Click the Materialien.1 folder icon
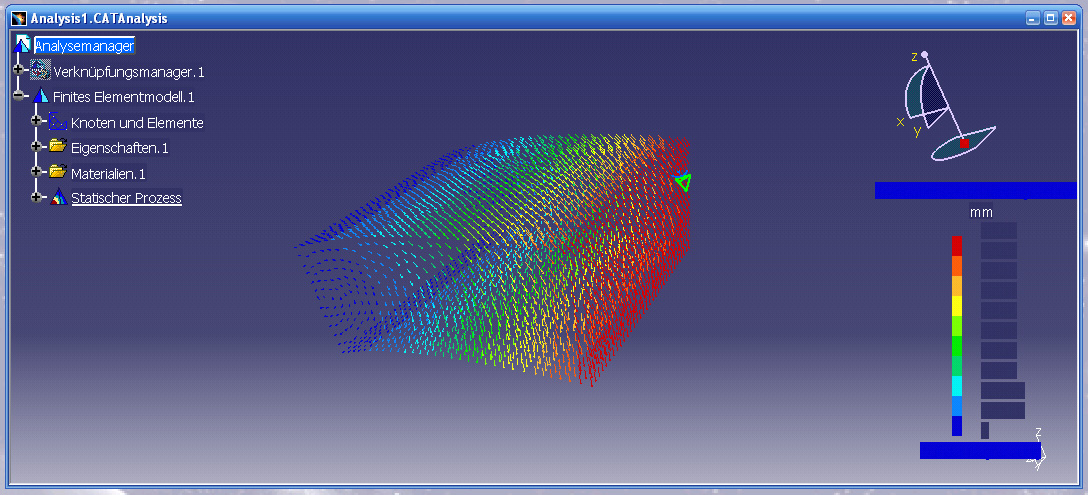Image resolution: width=1088 pixels, height=495 pixels. (x=58, y=171)
